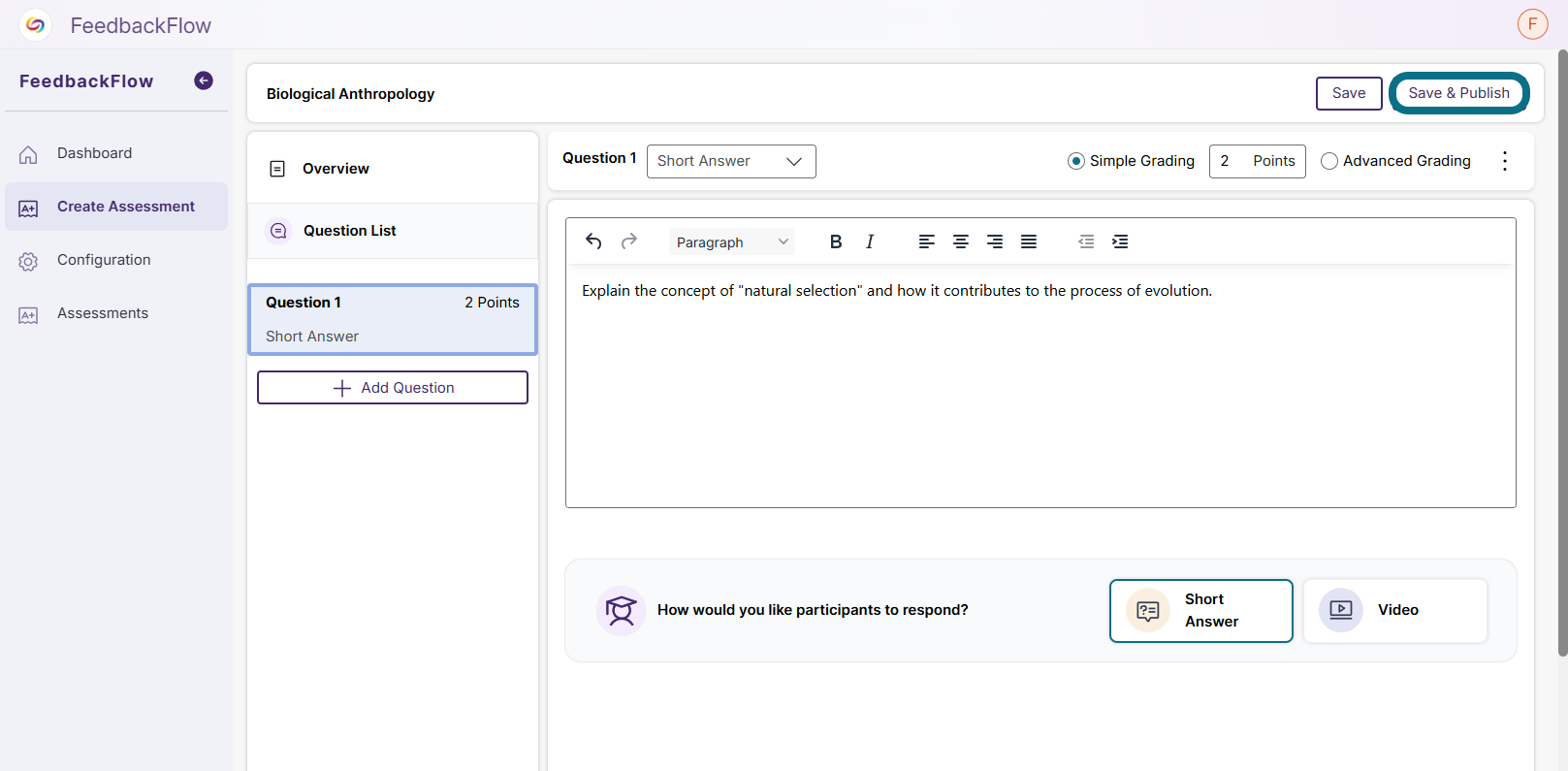The height and width of the screenshot is (771, 1568).
Task: Undo the last editor change
Action: [593, 241]
